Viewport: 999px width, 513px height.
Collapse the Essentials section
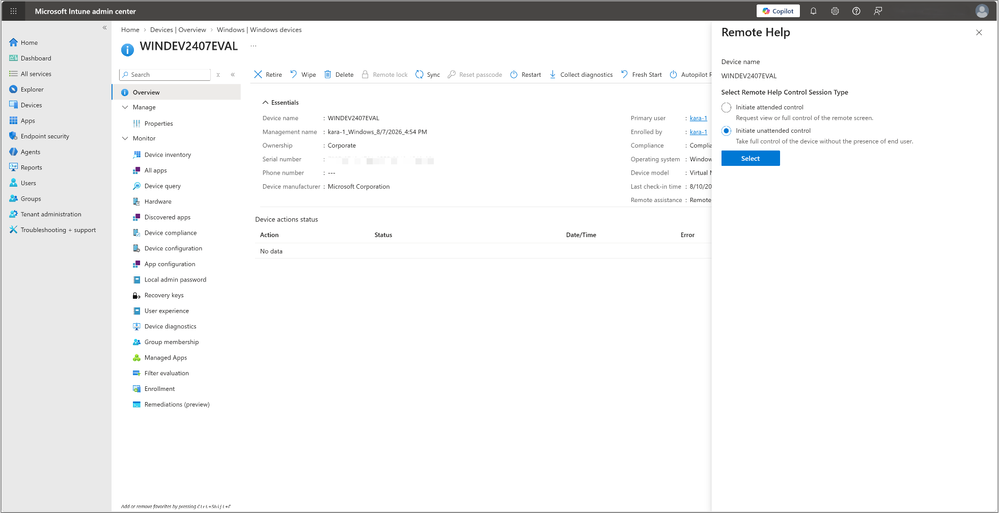[280, 103]
